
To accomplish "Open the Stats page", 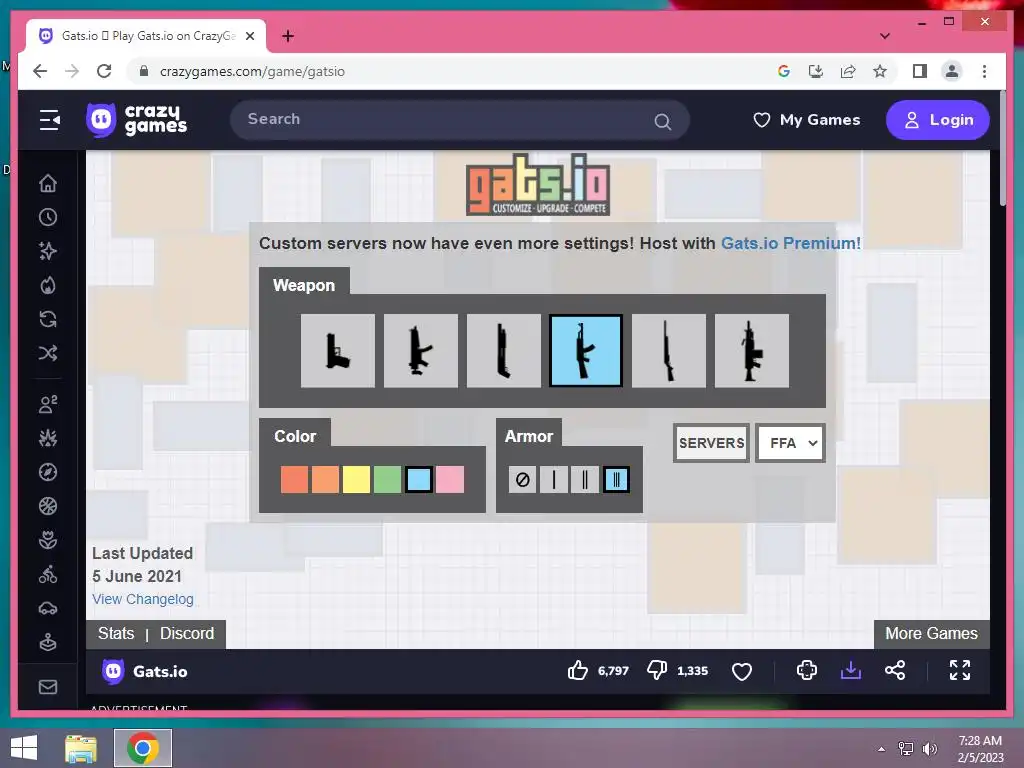I will click(116, 633).
